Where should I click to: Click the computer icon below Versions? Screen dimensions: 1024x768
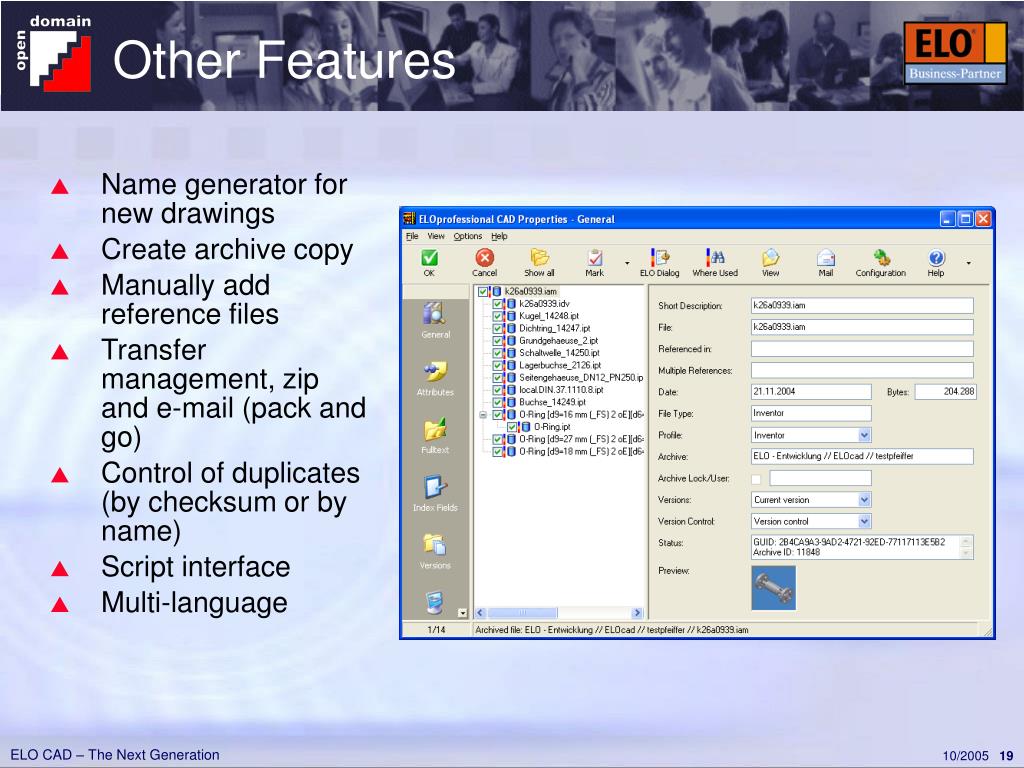coord(435,603)
